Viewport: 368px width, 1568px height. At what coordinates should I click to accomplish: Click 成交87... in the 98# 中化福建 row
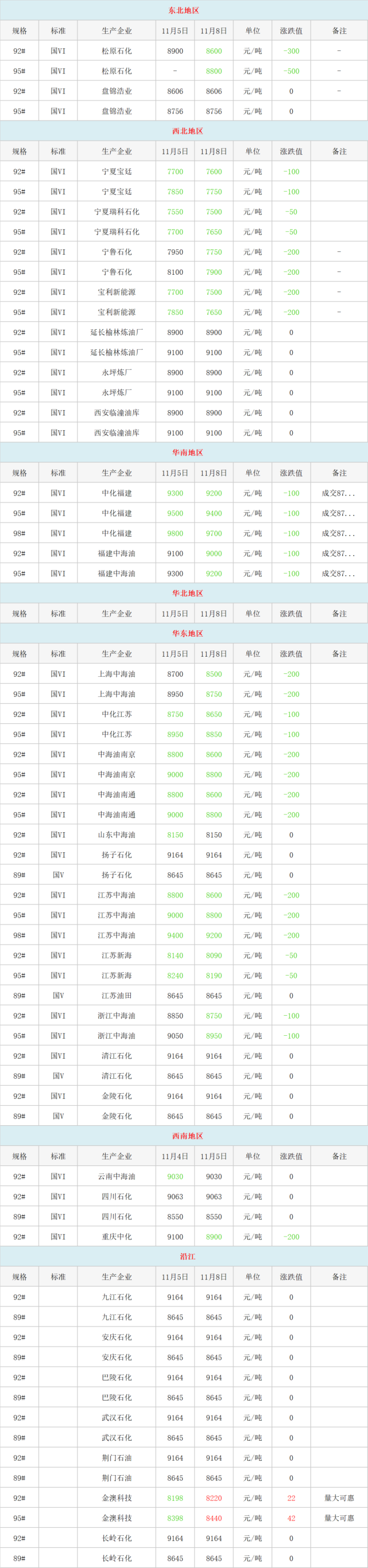point(338,533)
